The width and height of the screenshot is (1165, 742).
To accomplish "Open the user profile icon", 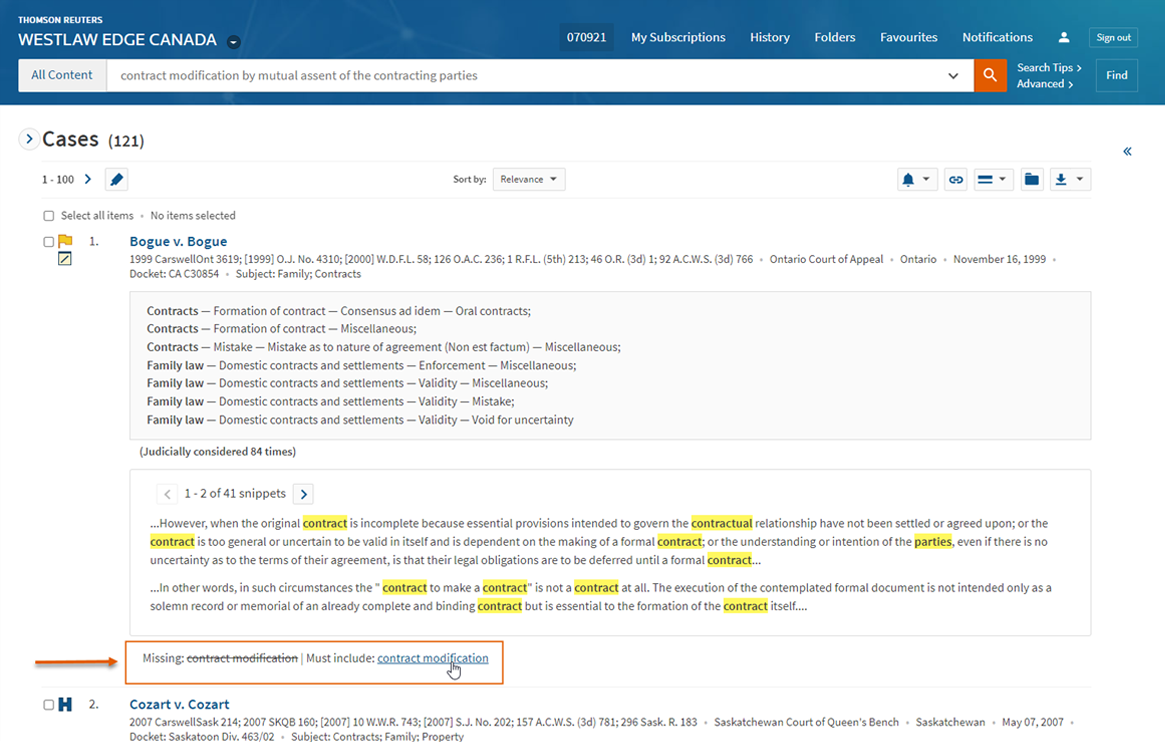I will (x=1064, y=37).
